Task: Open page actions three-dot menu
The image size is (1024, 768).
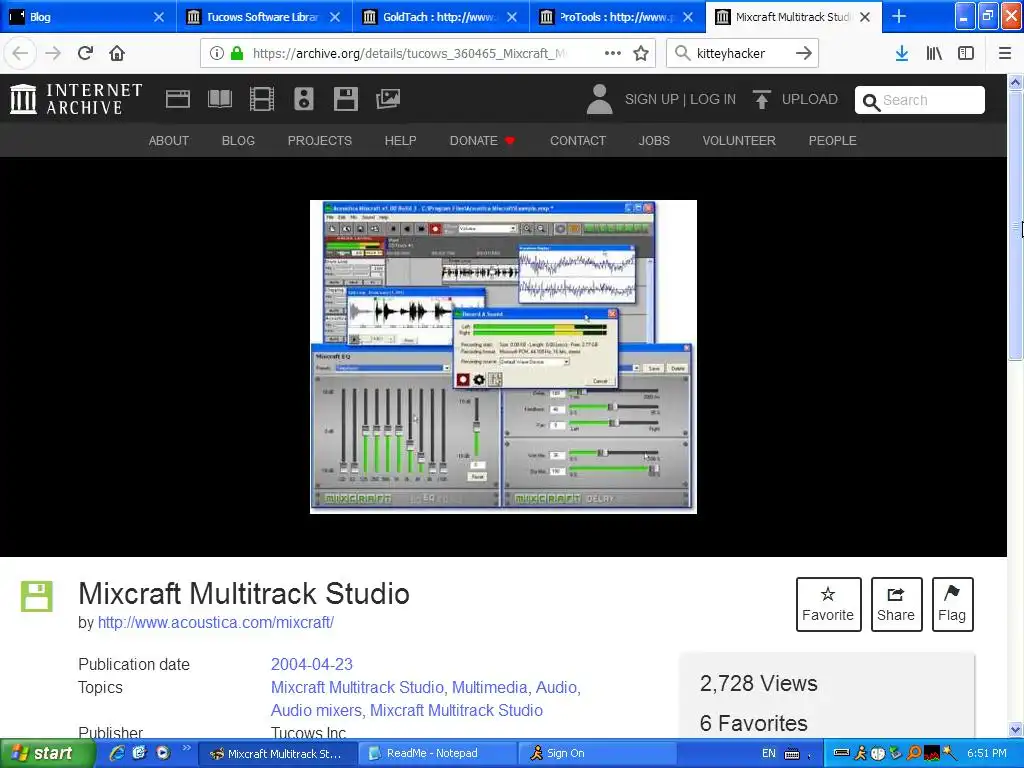Action: [x=613, y=53]
